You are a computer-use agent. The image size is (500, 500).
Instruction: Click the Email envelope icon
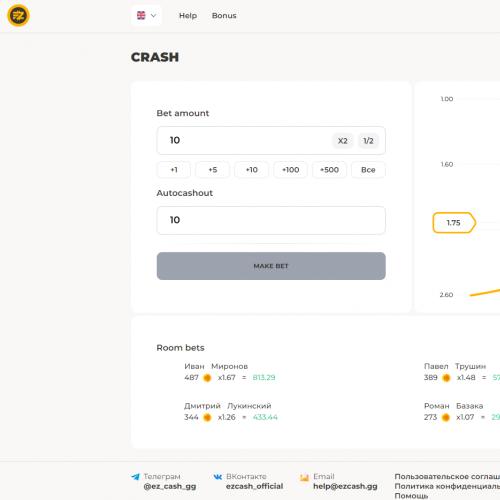click(x=304, y=478)
